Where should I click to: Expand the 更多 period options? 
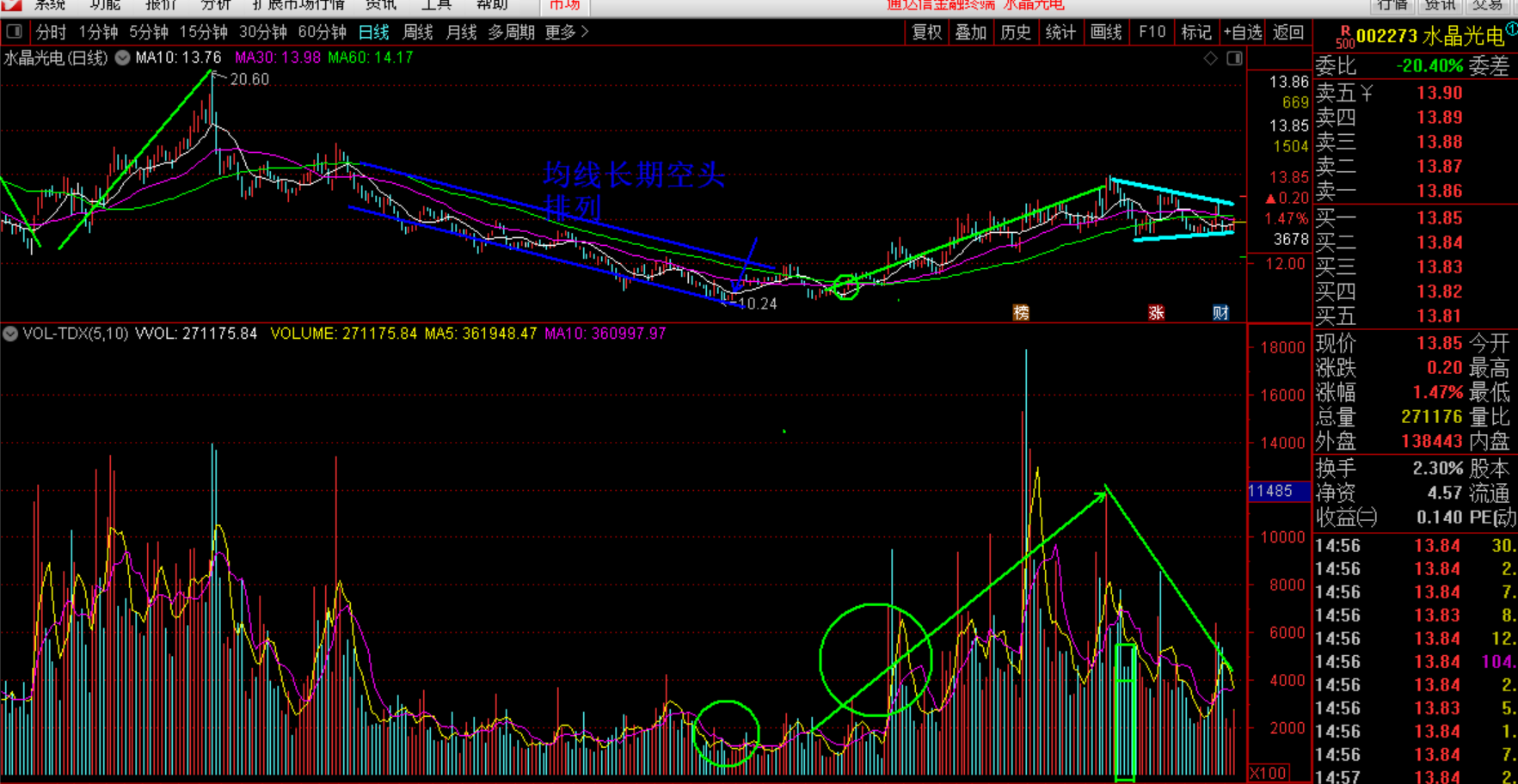pyautogui.click(x=567, y=33)
